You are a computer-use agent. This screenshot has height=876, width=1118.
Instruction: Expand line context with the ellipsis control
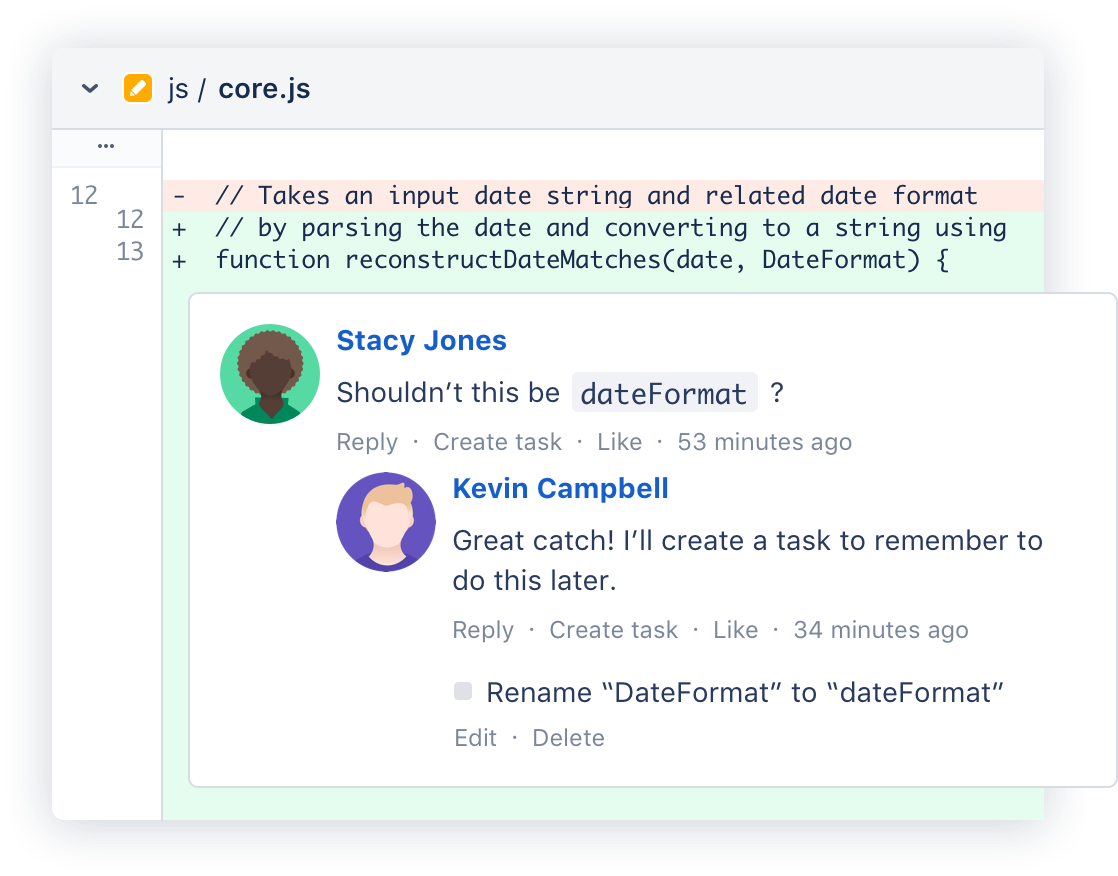coord(106,145)
